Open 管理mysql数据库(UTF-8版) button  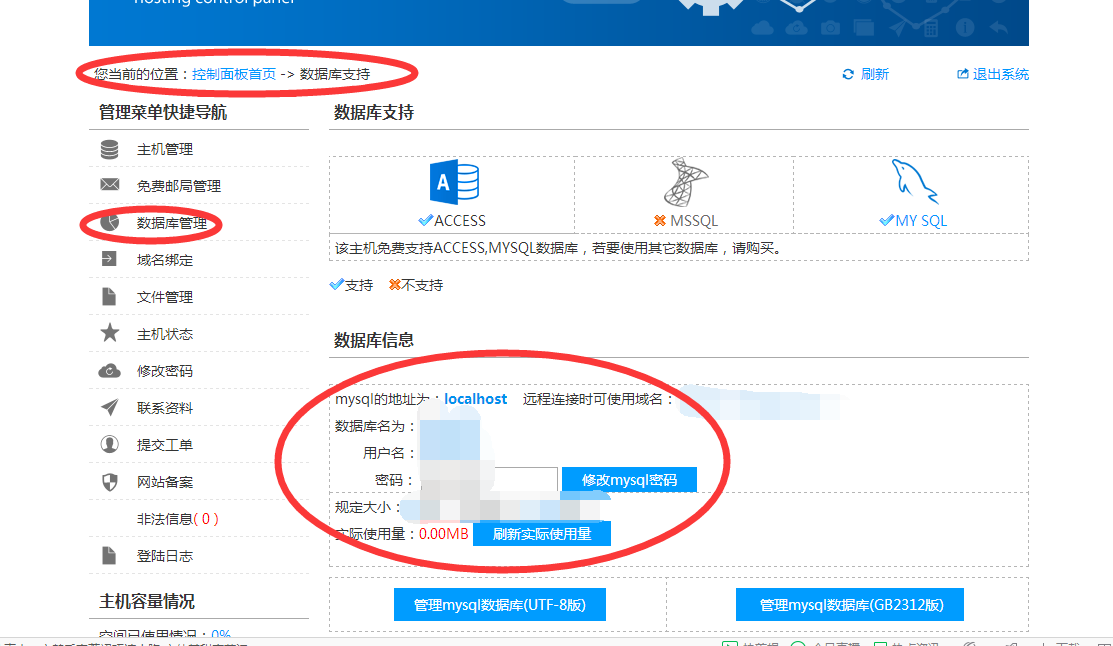499,605
